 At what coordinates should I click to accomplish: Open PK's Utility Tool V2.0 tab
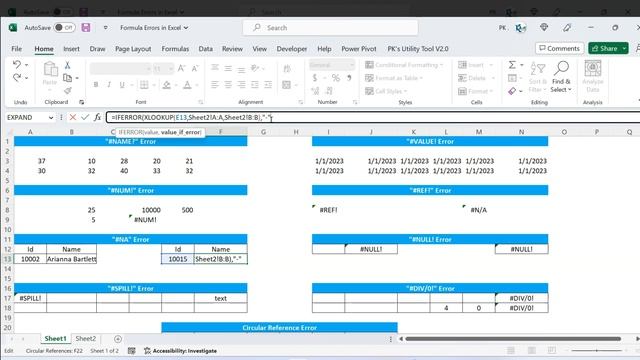click(418, 49)
